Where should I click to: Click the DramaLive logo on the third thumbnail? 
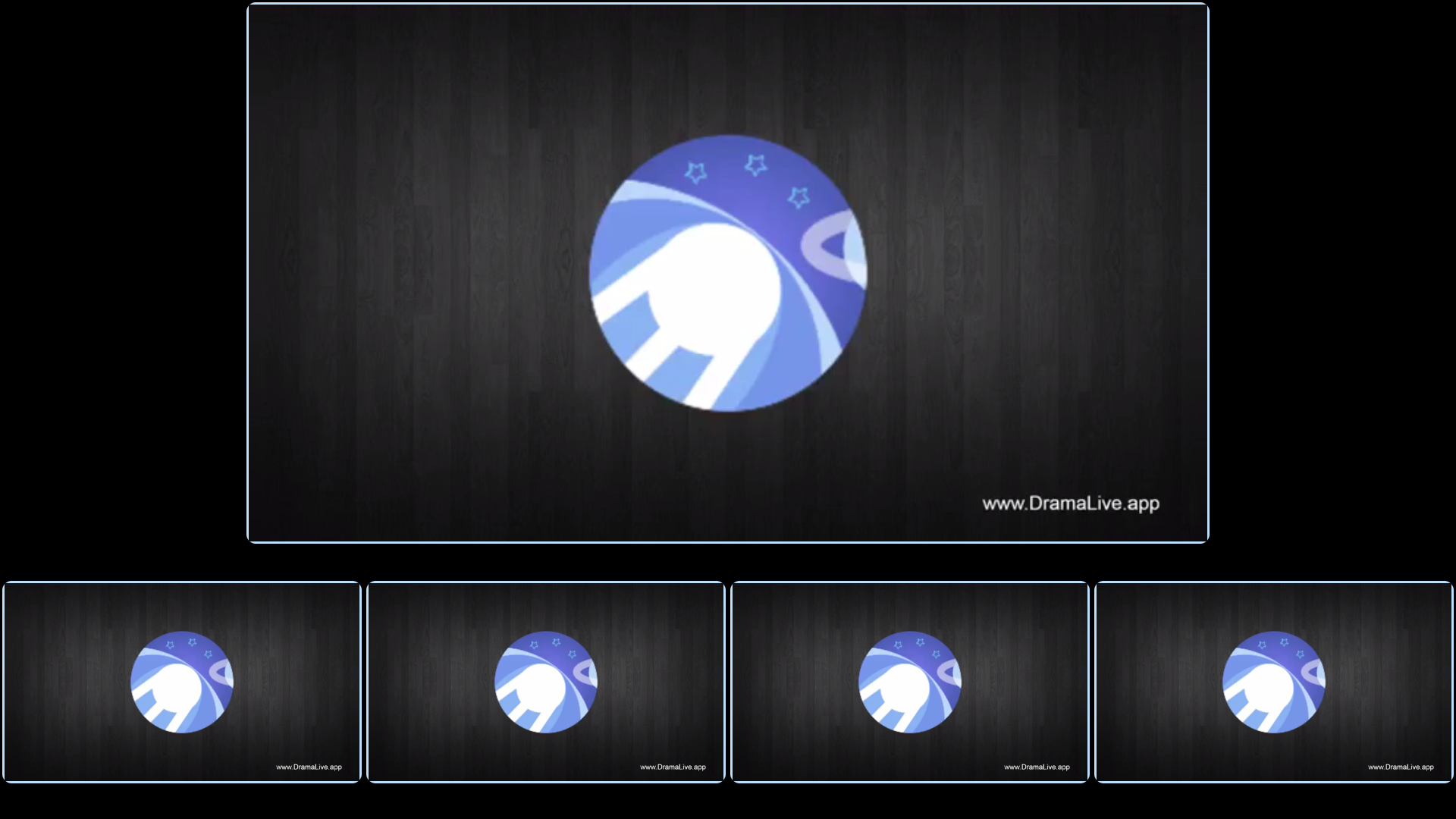tap(908, 681)
